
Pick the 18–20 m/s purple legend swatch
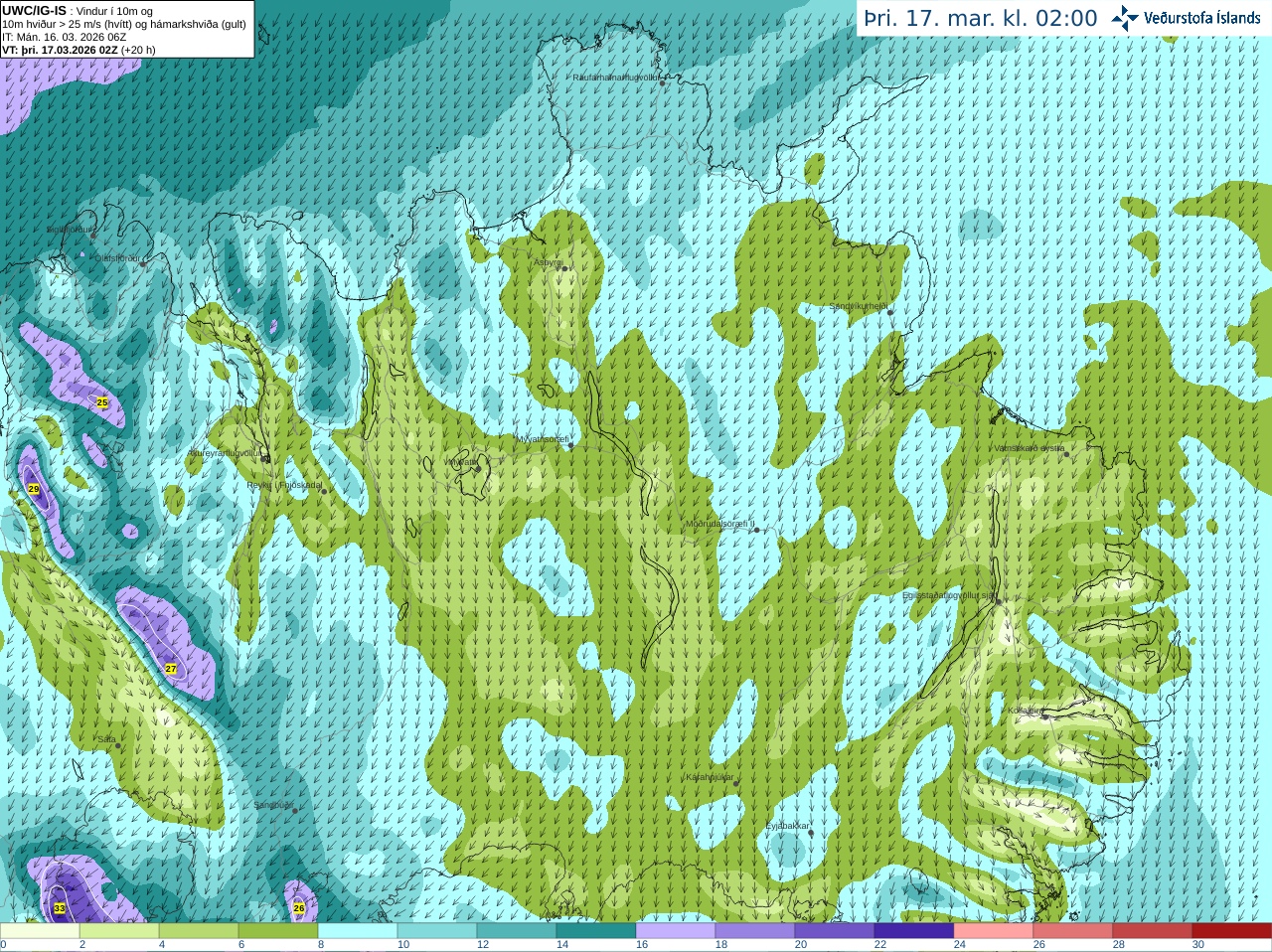click(755, 931)
